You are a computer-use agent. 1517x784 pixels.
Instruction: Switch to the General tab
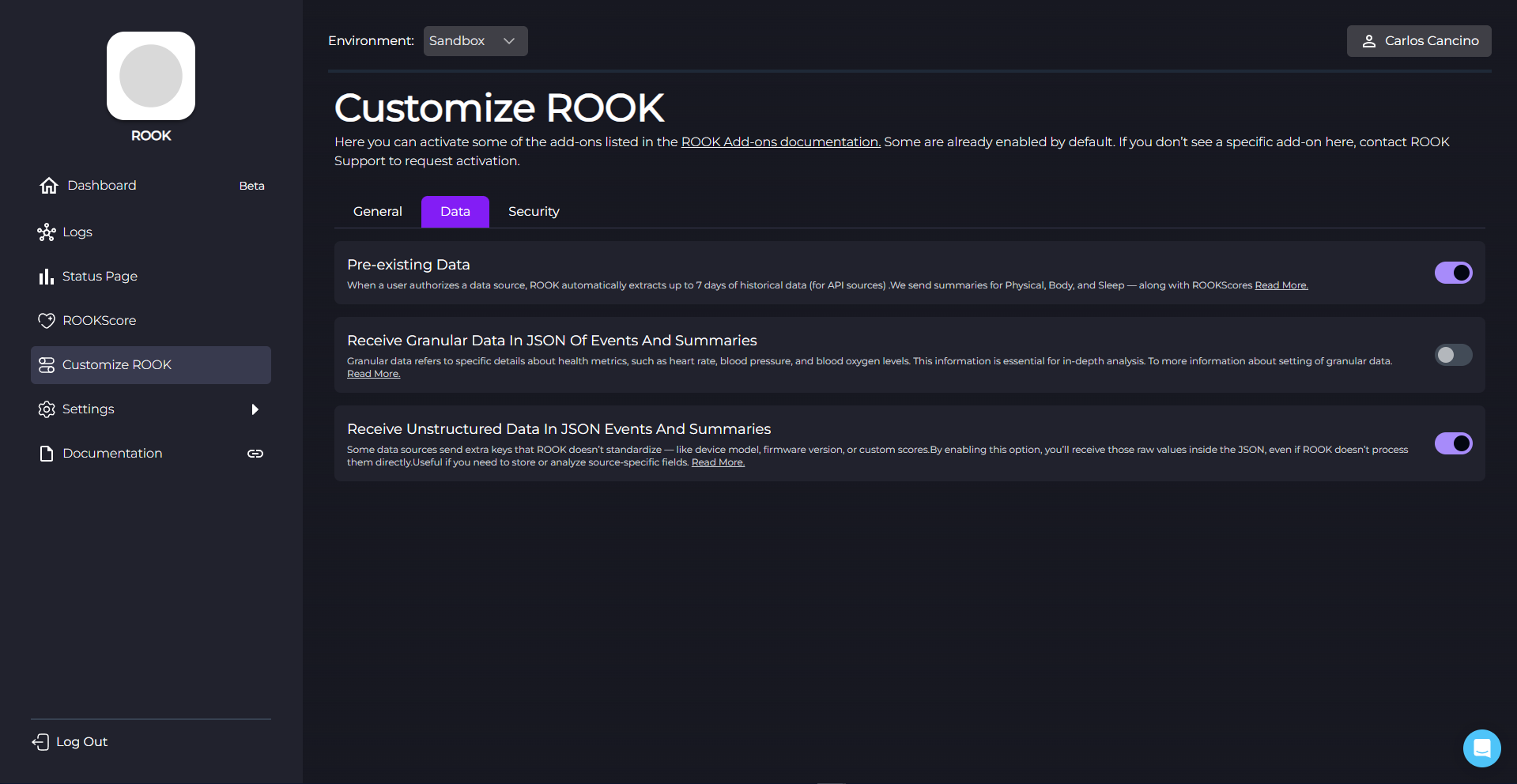[x=377, y=212]
